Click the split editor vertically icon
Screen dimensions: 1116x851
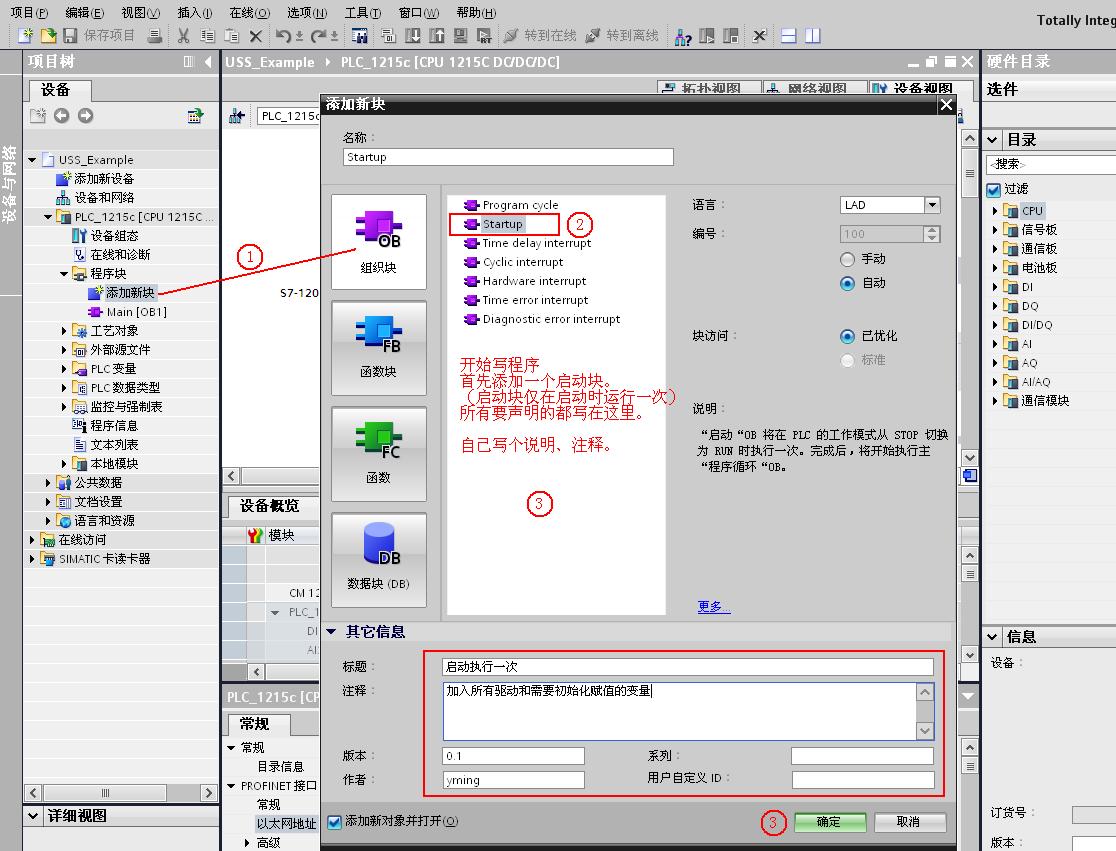[813, 36]
